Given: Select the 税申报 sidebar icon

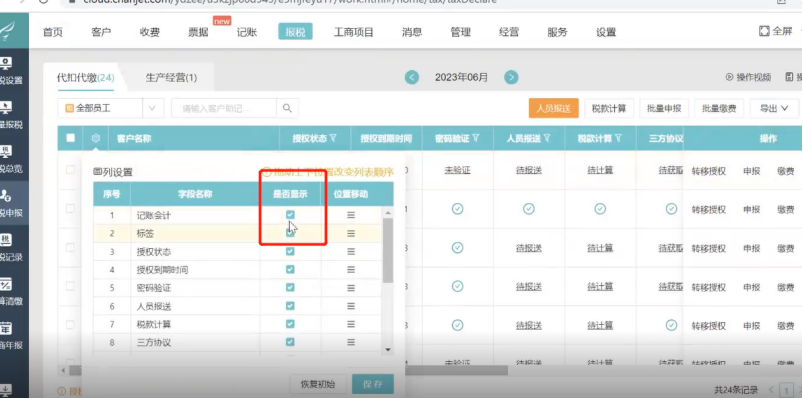Looking at the screenshot, I should coord(6,196).
